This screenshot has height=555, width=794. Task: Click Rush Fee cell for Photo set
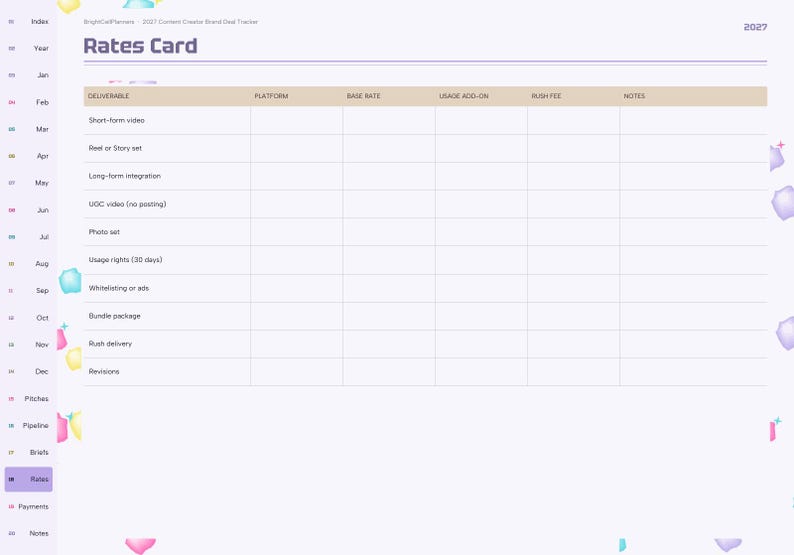coord(573,232)
